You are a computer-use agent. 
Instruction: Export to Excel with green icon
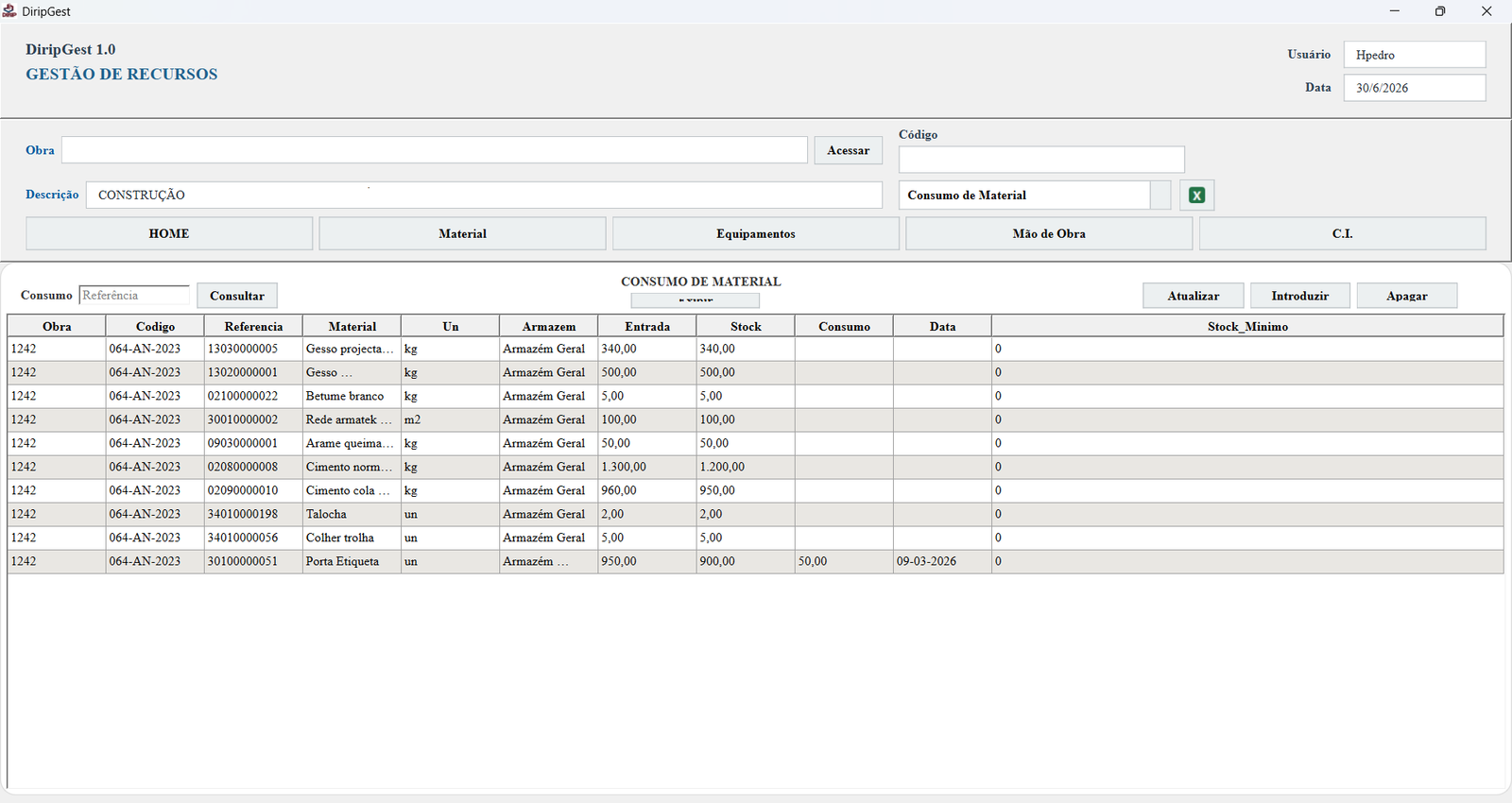[1196, 196]
